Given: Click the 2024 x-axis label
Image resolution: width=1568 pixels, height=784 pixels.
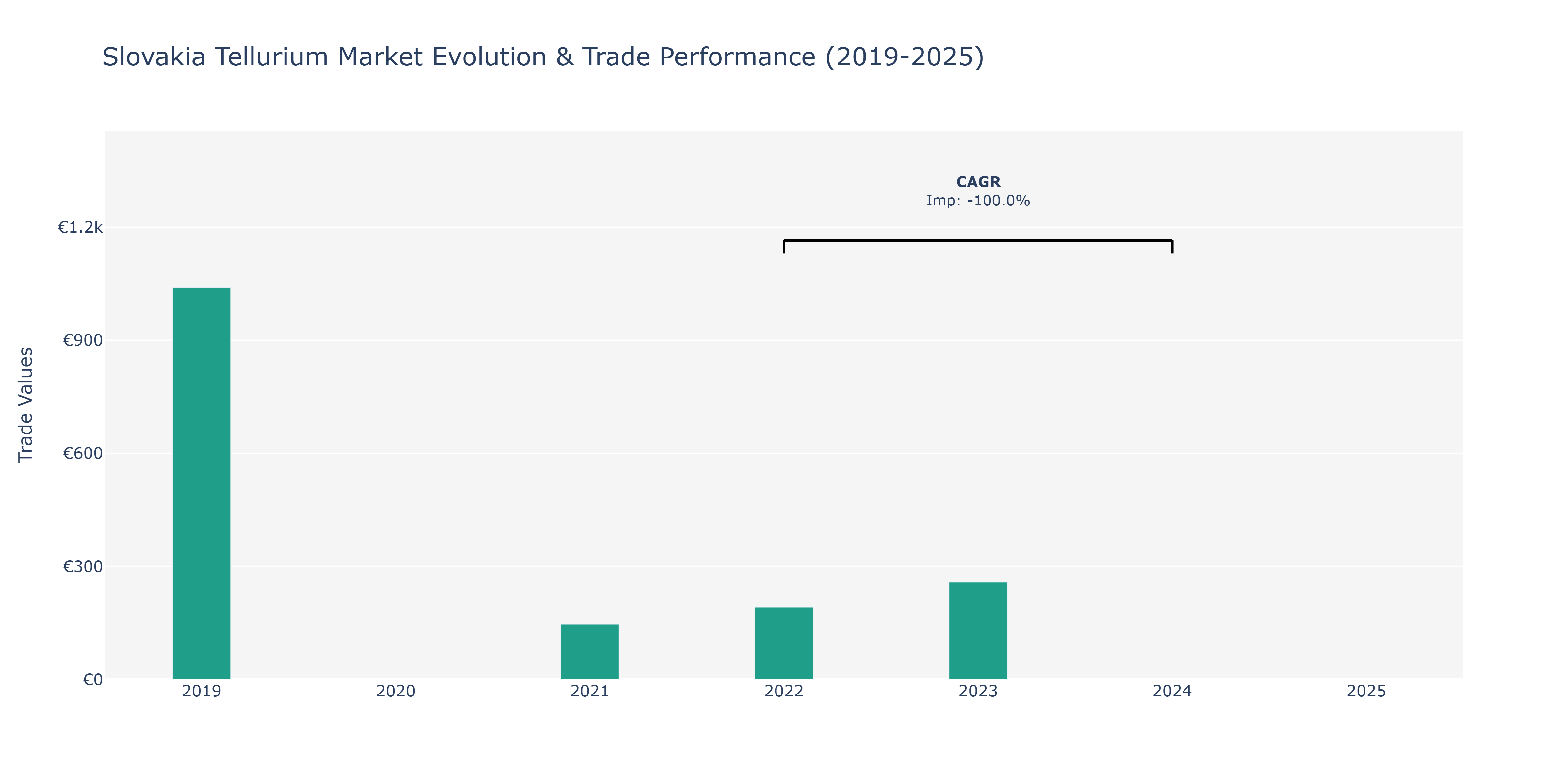Looking at the screenshot, I should 1172,692.
